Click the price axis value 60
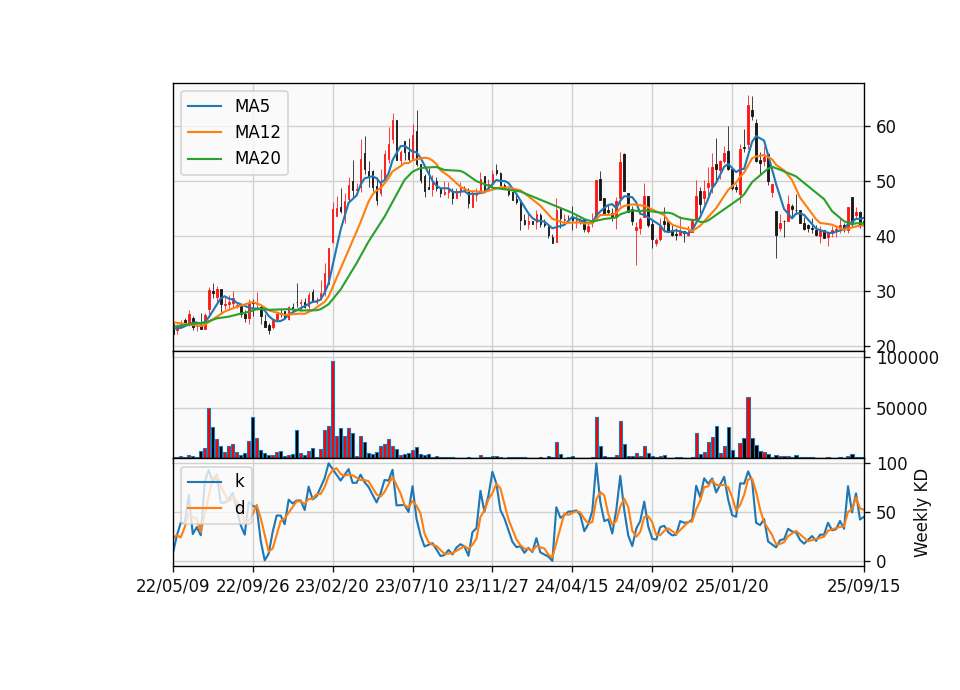Image resolution: width=960 pixels, height=690 pixels. pos(886,127)
